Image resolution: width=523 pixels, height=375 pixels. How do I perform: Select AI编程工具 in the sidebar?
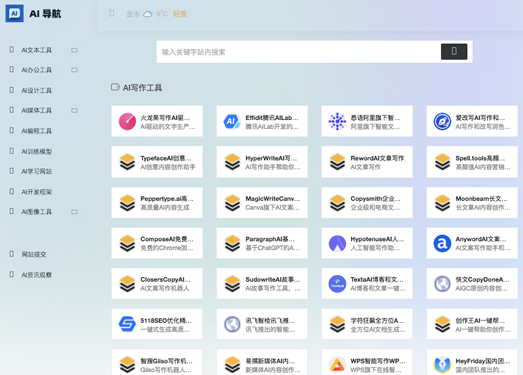tap(36, 131)
